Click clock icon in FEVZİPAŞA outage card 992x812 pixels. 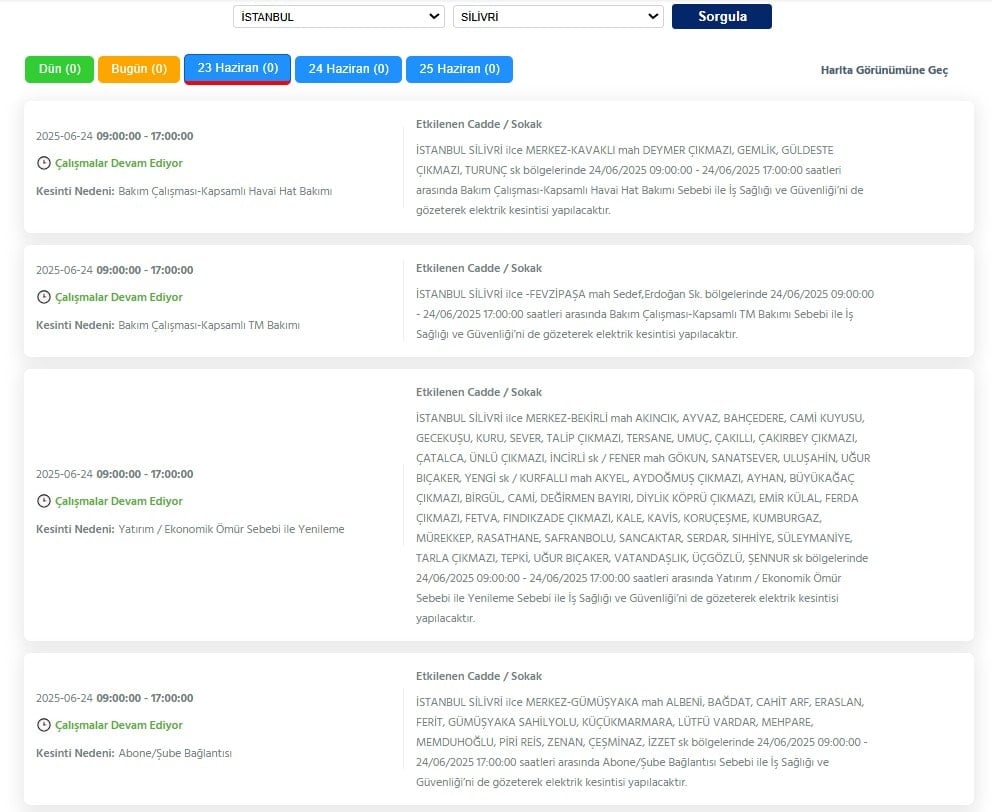point(44,297)
